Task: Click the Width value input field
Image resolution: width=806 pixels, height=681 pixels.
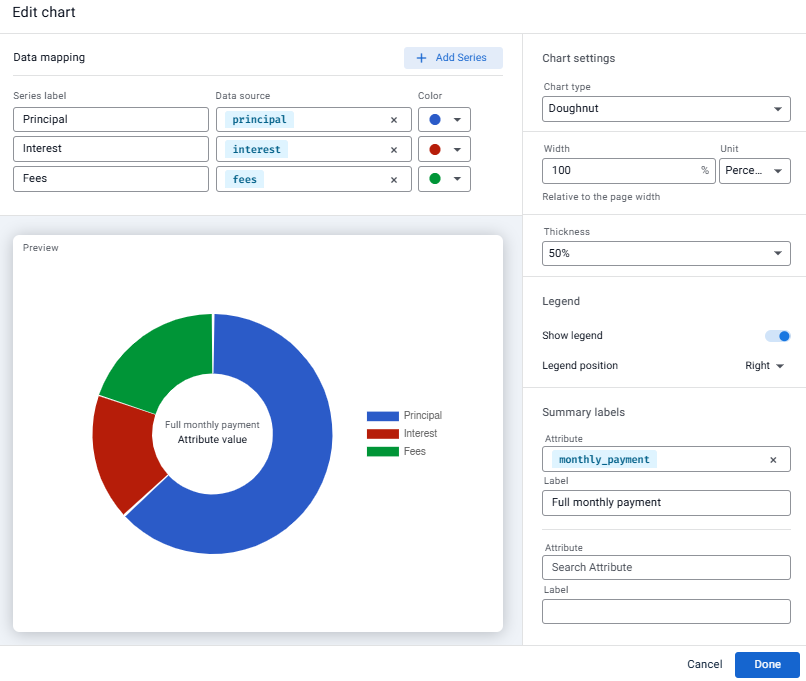Action: [629, 171]
